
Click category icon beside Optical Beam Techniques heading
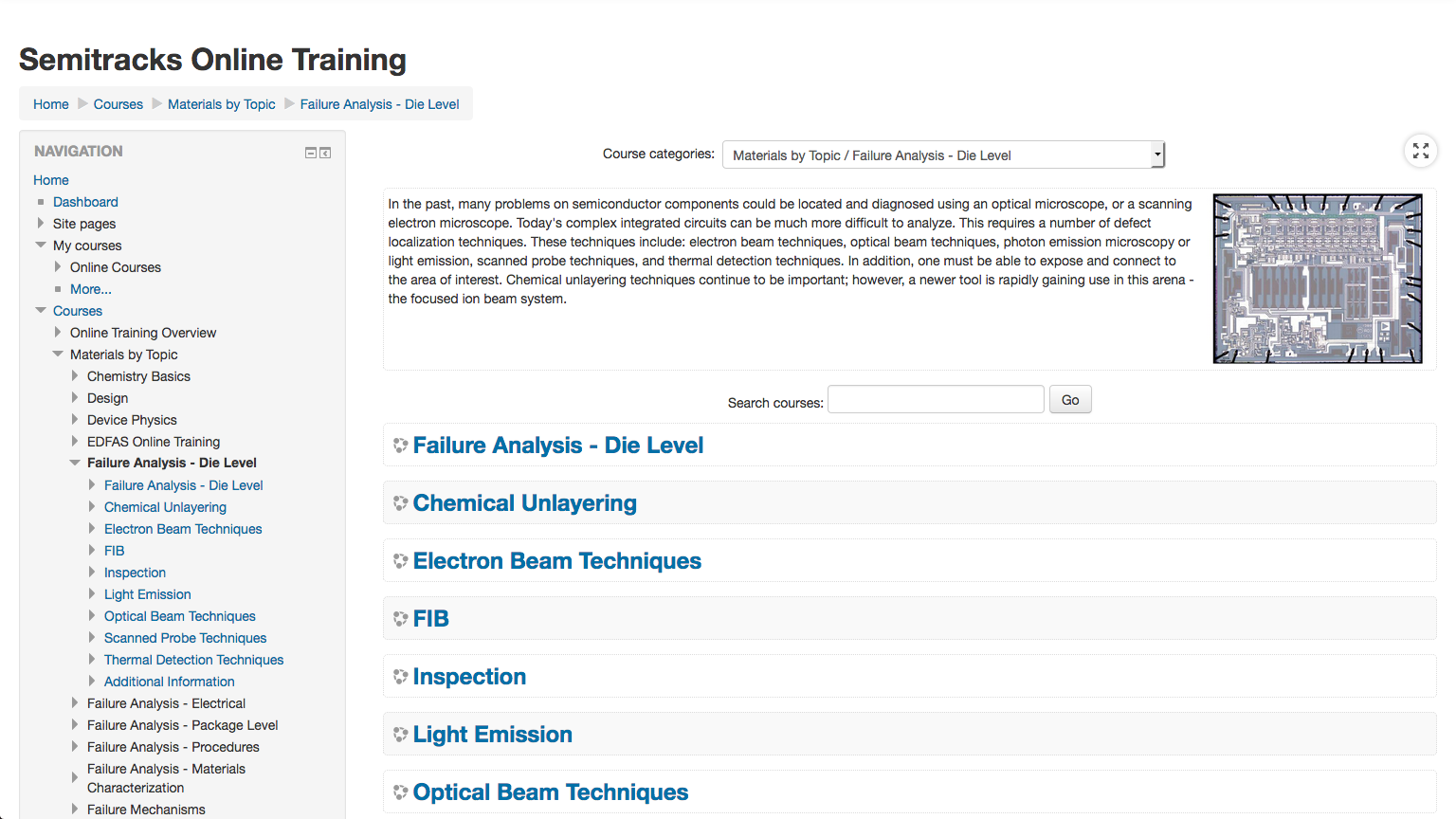tap(400, 792)
